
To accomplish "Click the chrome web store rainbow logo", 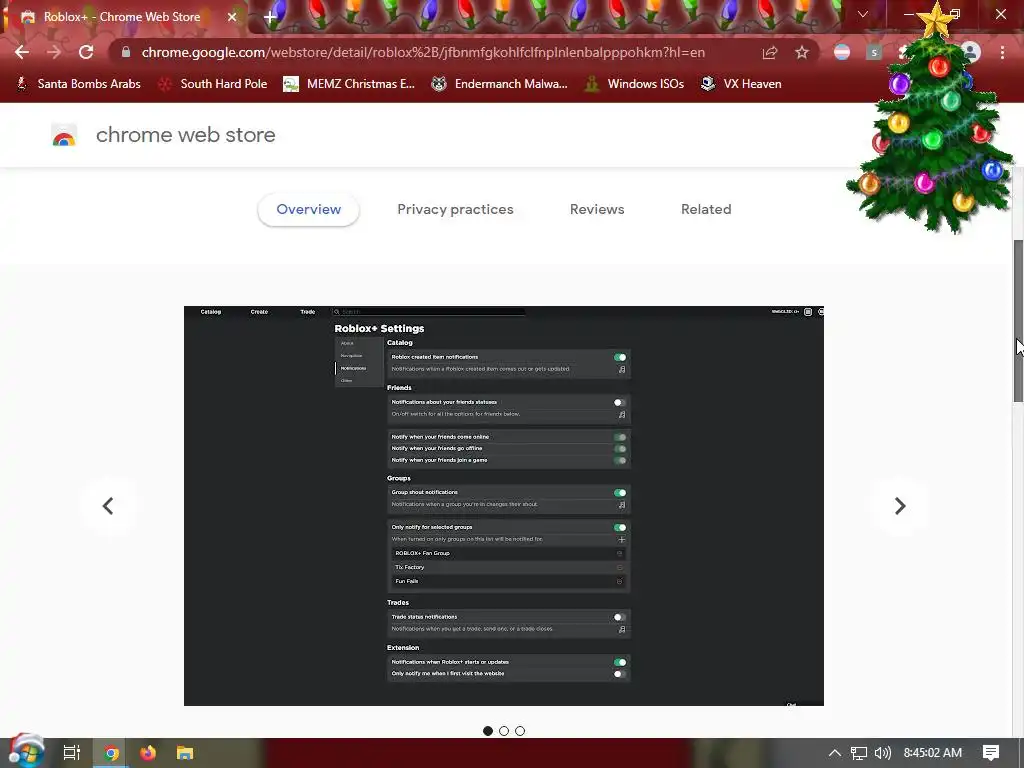I will (x=64, y=135).
